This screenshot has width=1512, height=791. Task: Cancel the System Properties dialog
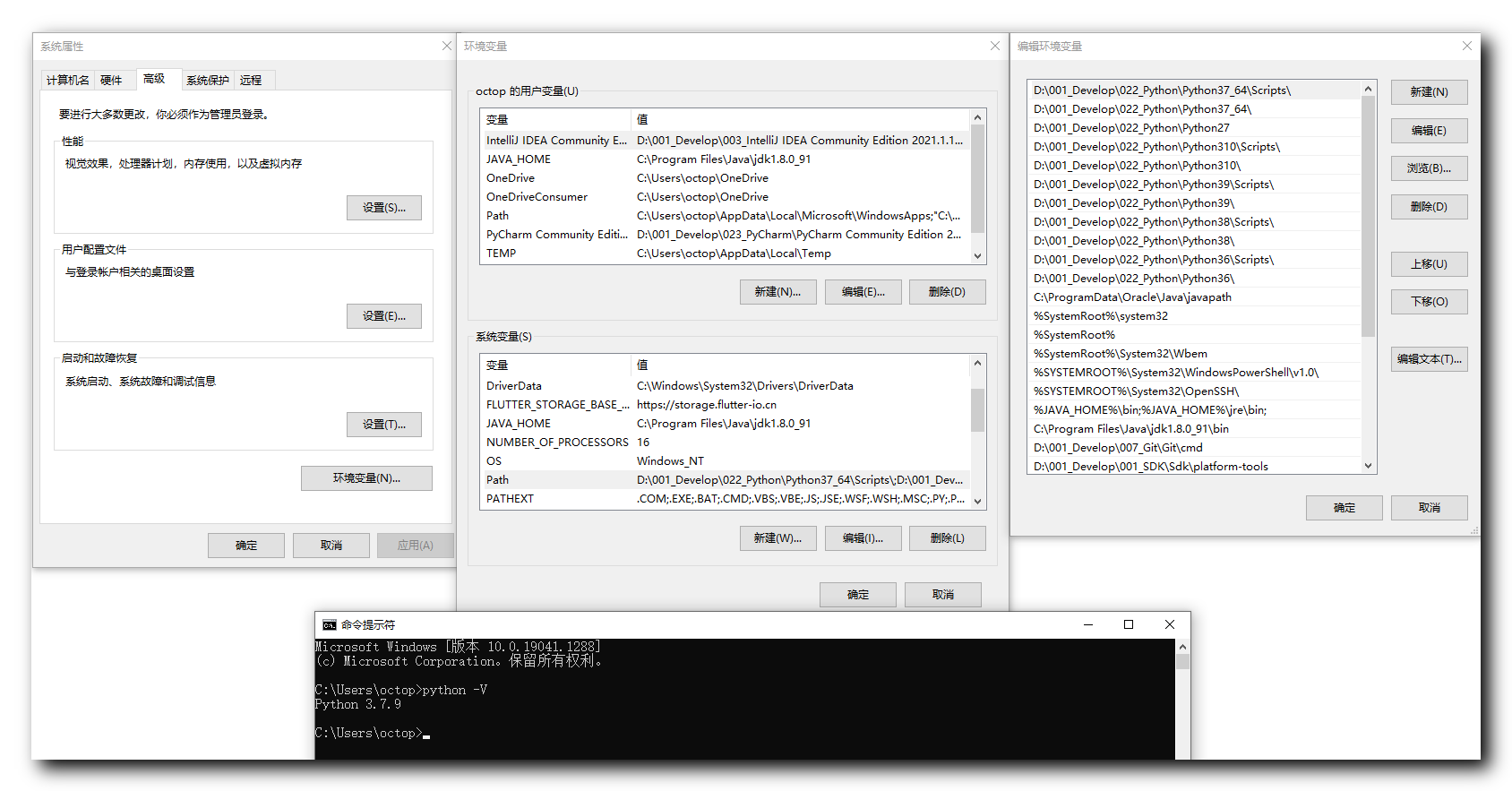pos(331,546)
